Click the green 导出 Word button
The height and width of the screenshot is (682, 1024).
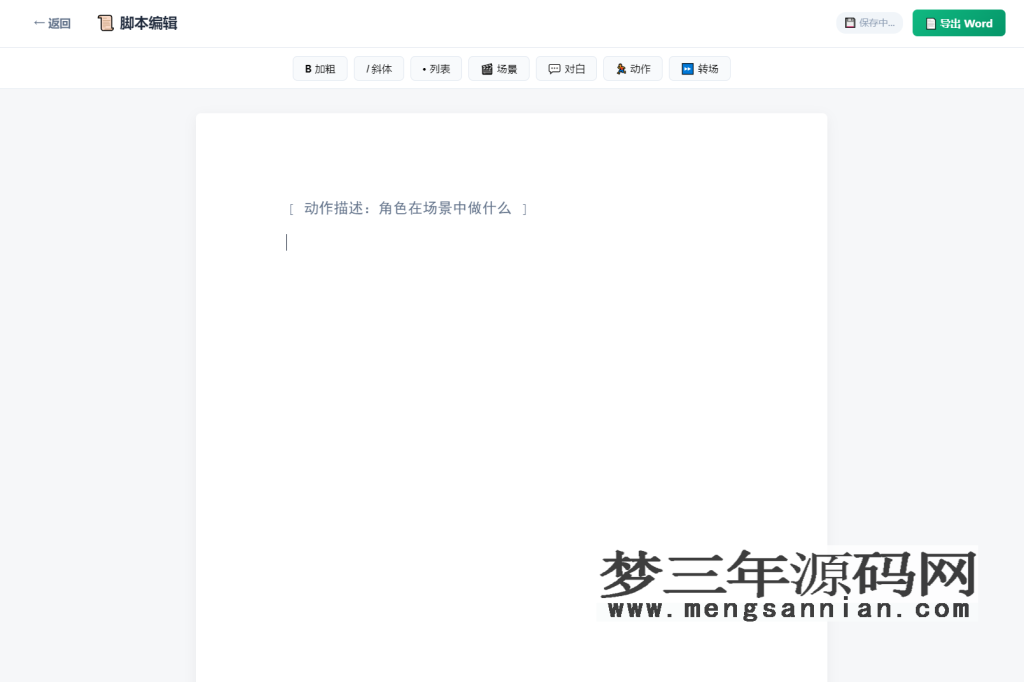(x=958, y=22)
